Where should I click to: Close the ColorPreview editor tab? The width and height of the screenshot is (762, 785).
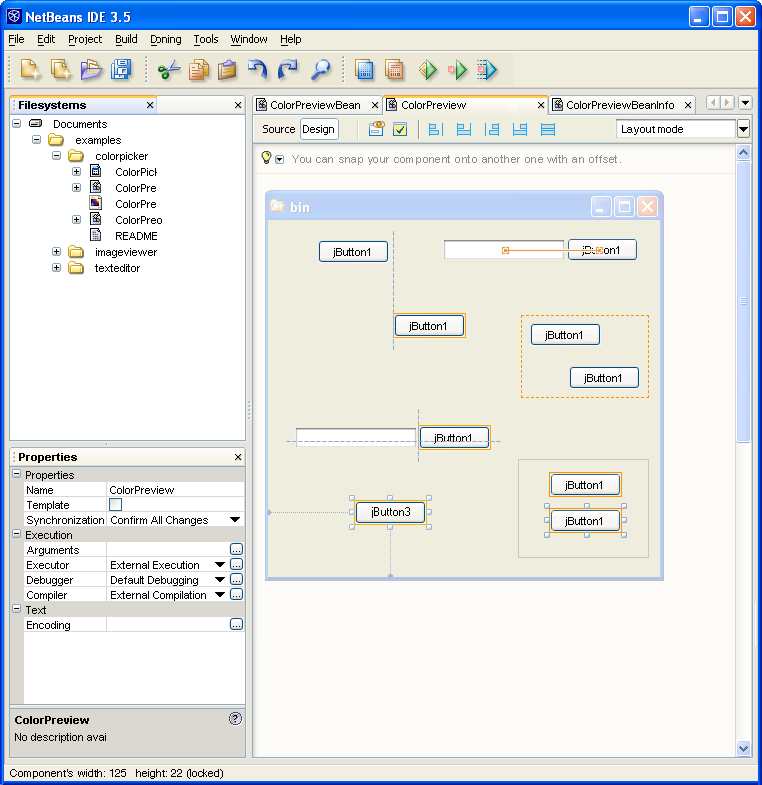point(541,105)
